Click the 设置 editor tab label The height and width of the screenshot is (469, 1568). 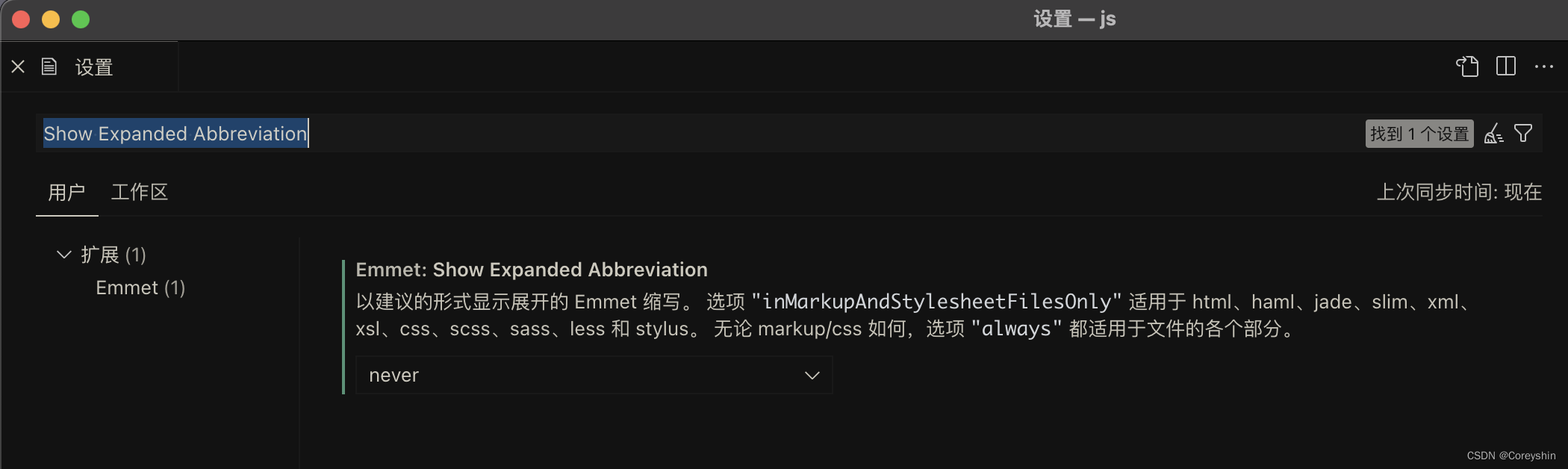[x=94, y=66]
